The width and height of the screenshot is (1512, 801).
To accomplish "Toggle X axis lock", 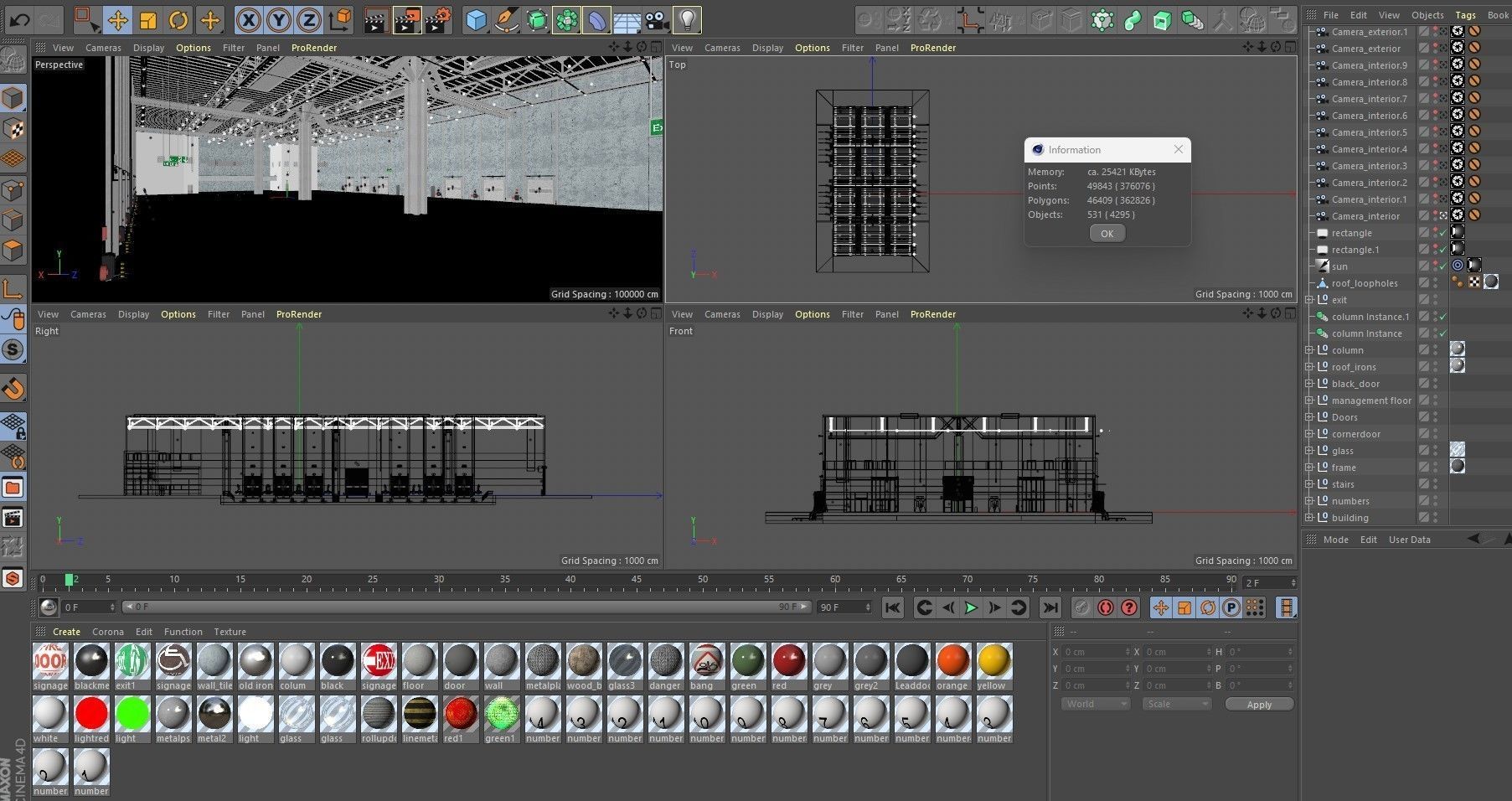I will [x=248, y=19].
